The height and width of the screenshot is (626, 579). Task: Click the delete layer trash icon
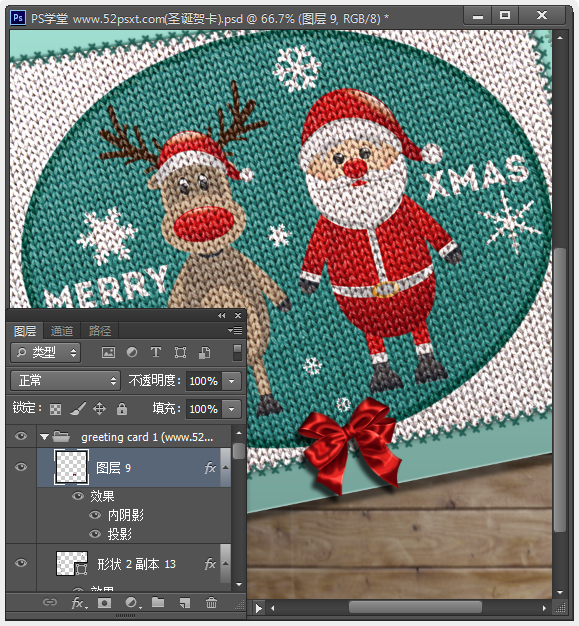coord(211,602)
